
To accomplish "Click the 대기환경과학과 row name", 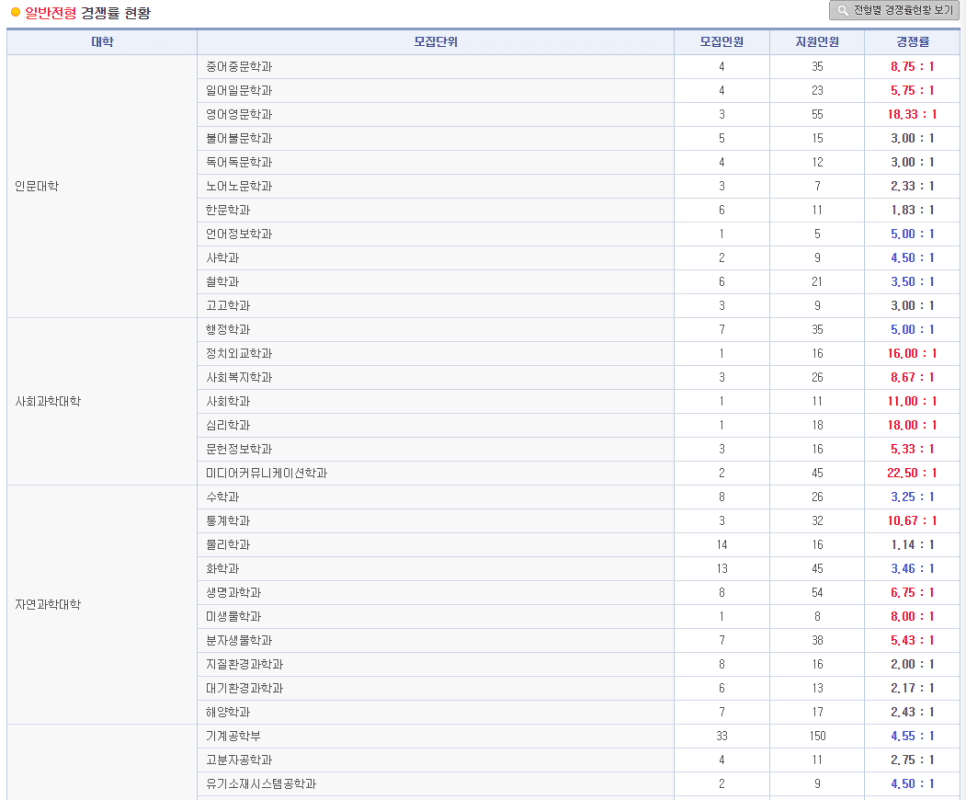I will click(245, 689).
